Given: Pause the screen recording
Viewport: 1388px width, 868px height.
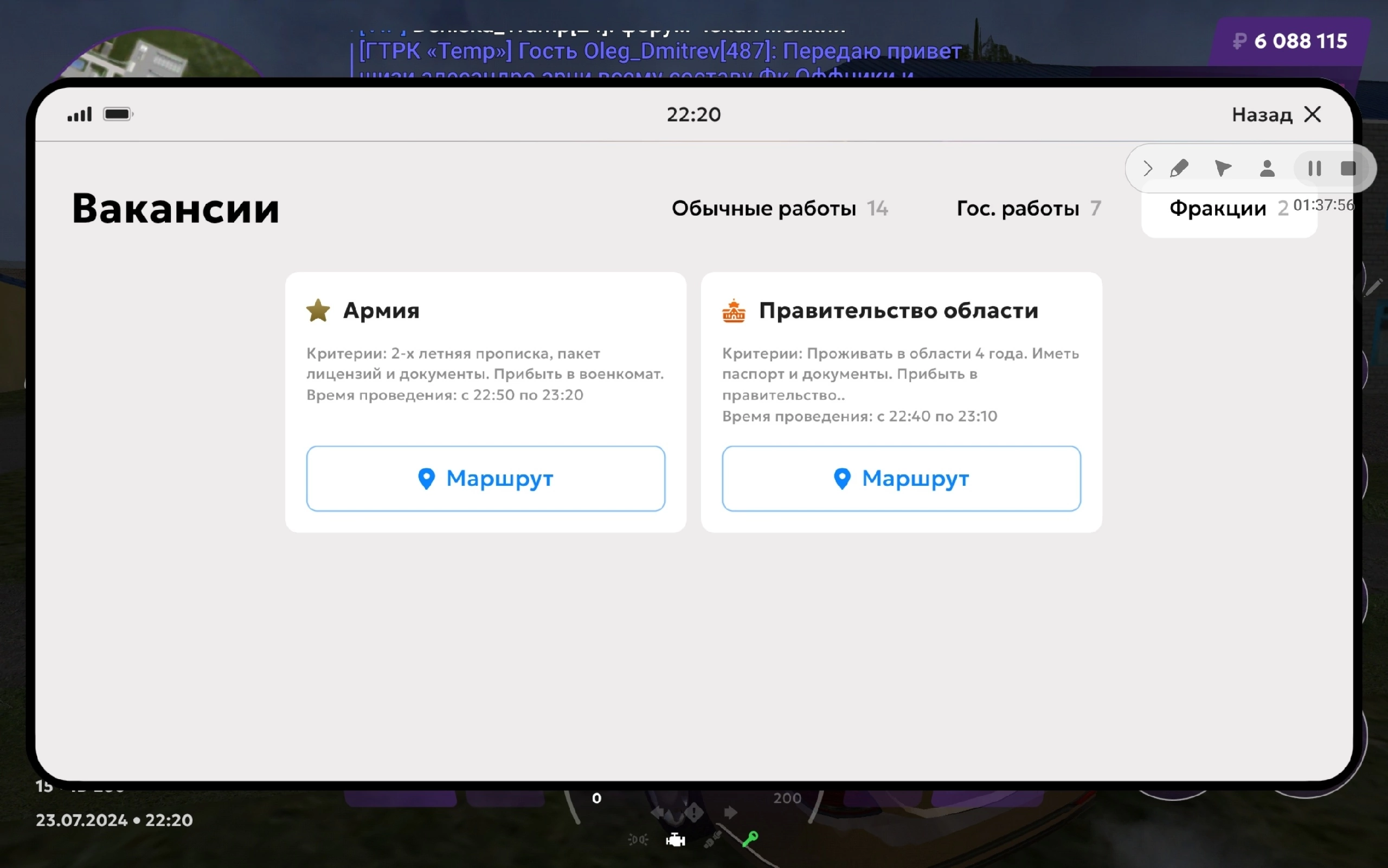Looking at the screenshot, I should (1314, 168).
